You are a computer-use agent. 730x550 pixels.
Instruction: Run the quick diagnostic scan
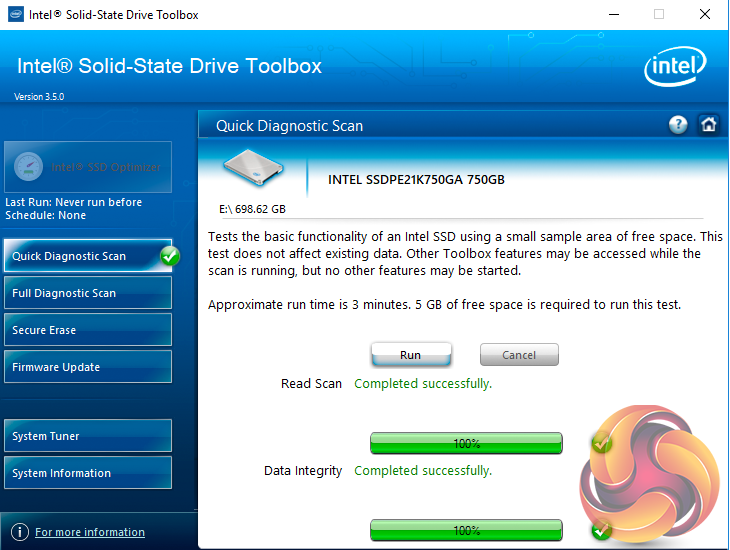pyautogui.click(x=411, y=355)
